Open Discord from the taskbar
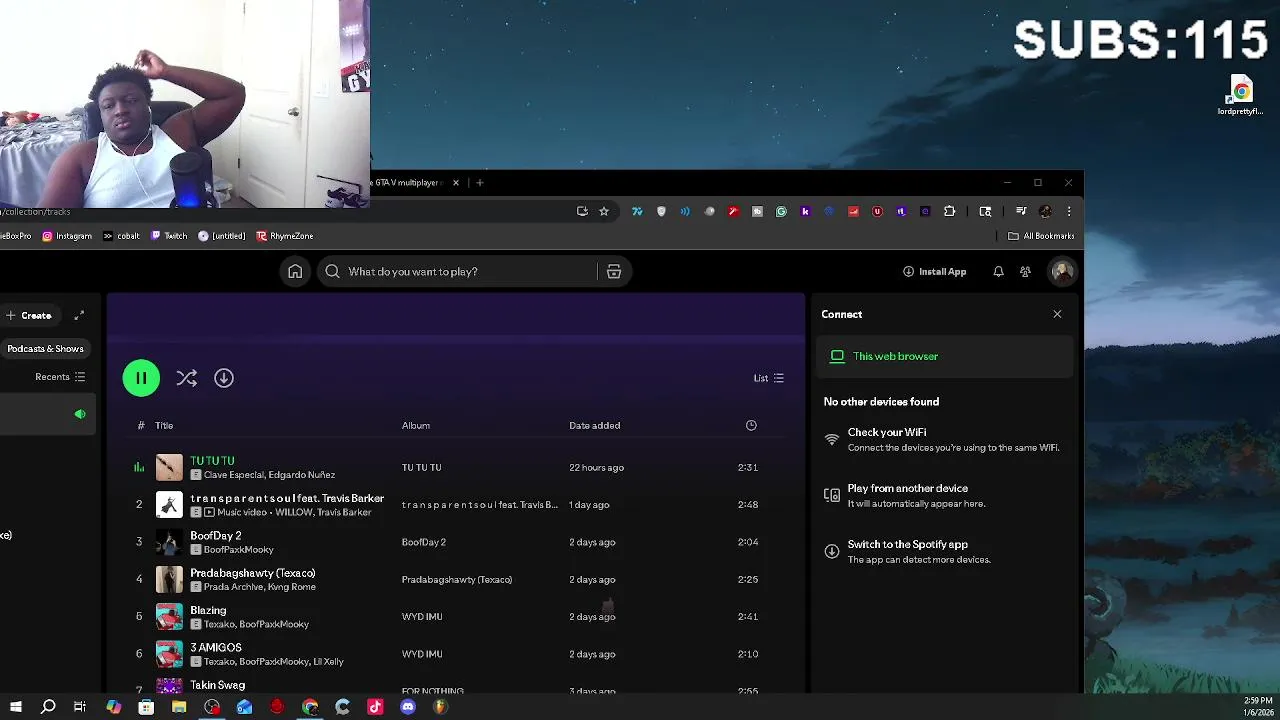 [x=408, y=707]
